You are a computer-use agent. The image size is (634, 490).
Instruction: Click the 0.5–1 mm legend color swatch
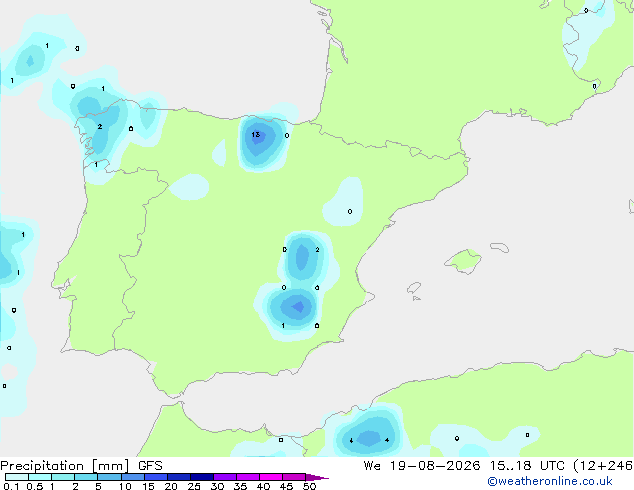pyautogui.click(x=40, y=477)
